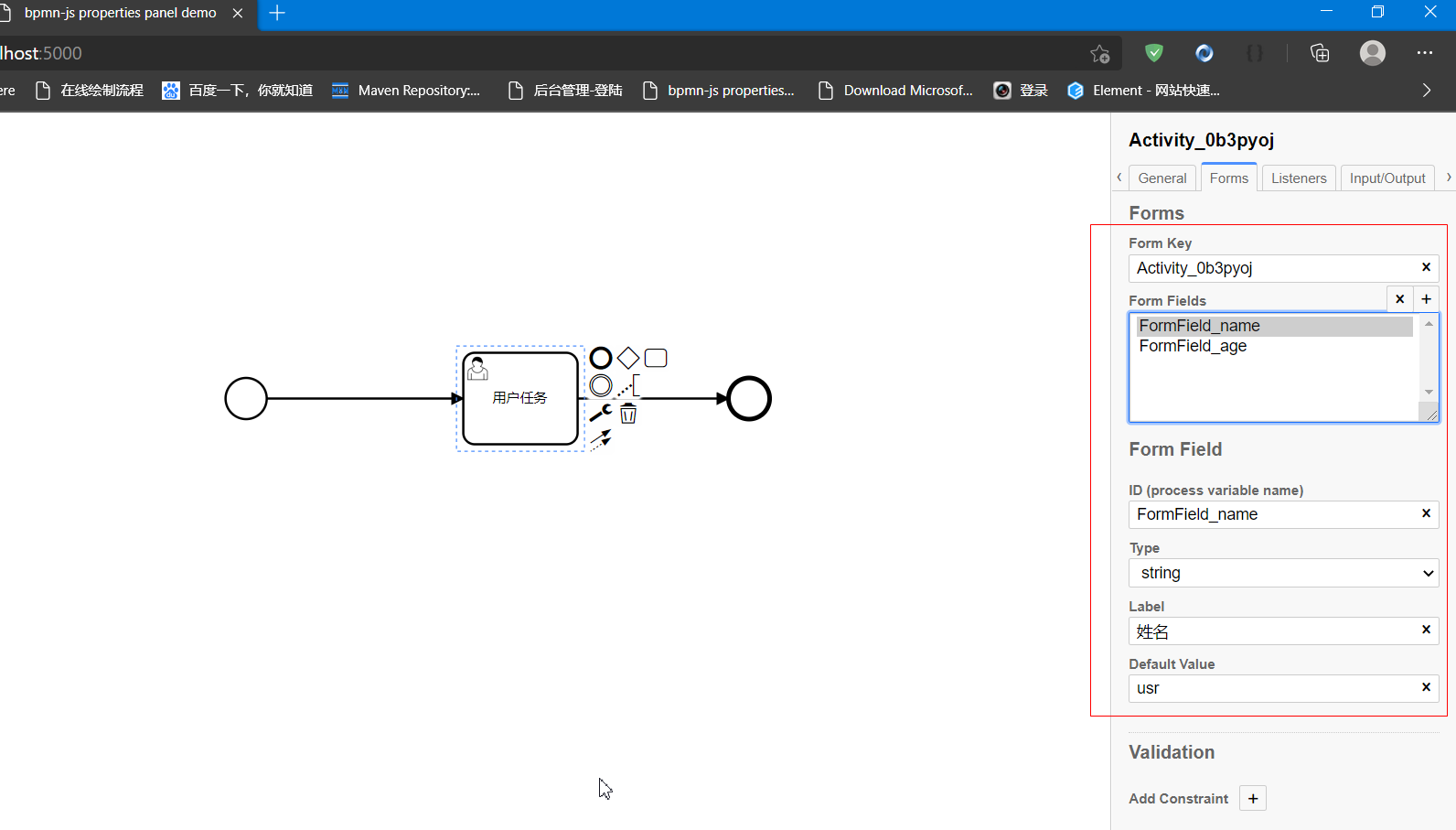The width and height of the screenshot is (1456, 830).
Task: Click the Form Fields list scroll-up arrow
Action: click(1429, 324)
